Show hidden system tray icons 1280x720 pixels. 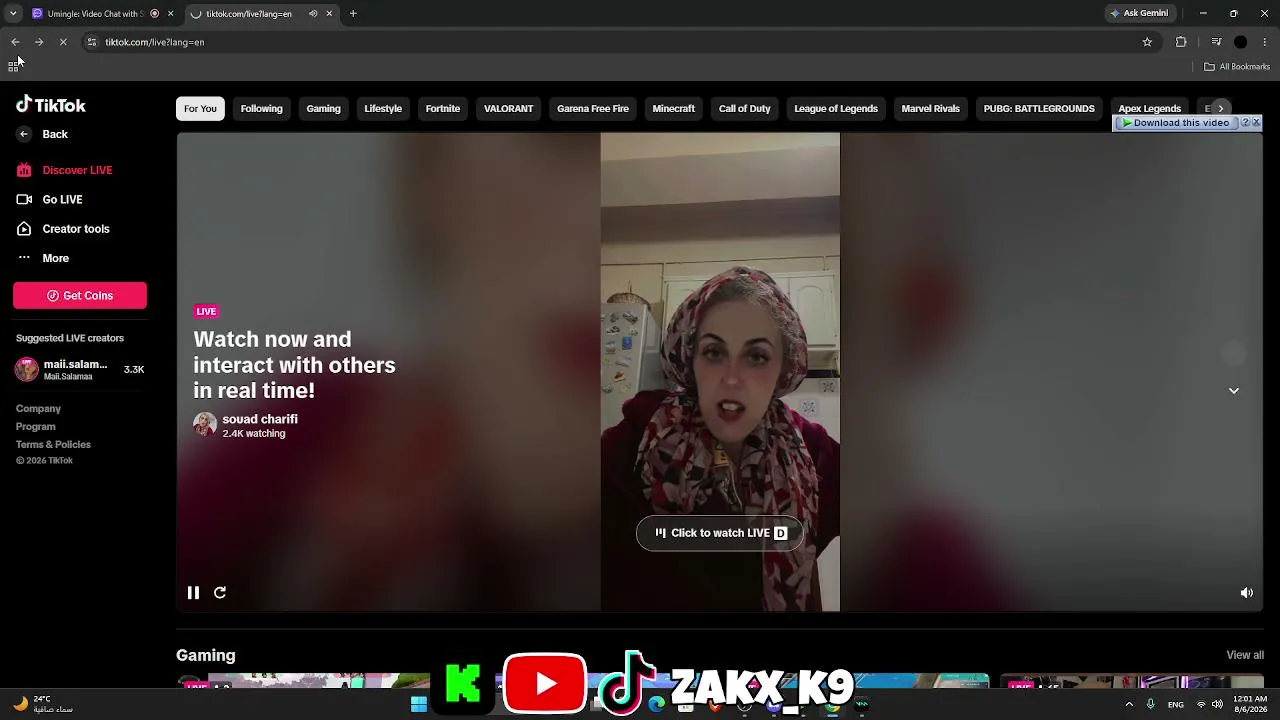click(1129, 705)
